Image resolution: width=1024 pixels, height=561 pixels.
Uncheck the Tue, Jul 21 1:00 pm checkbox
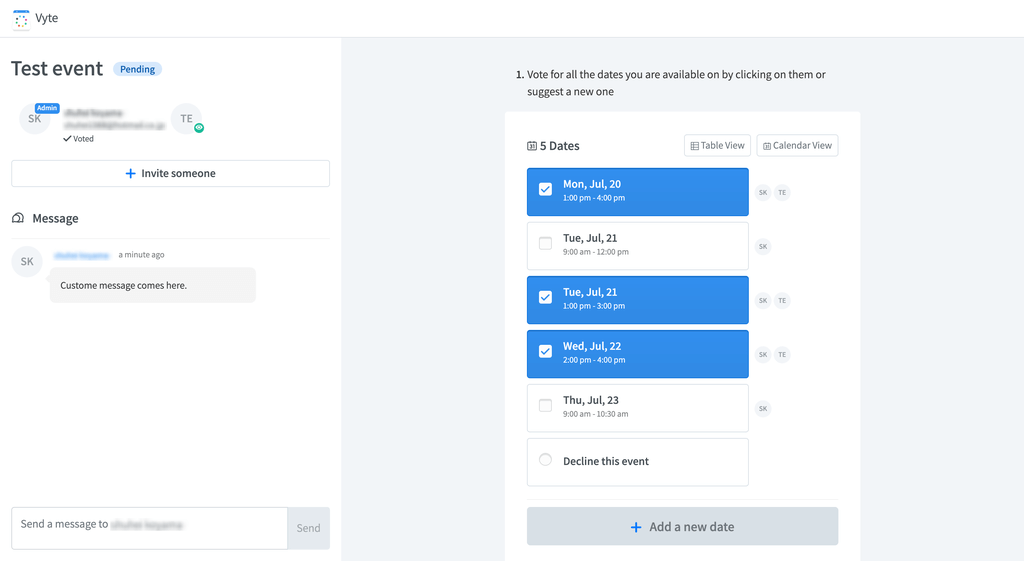tap(545, 297)
